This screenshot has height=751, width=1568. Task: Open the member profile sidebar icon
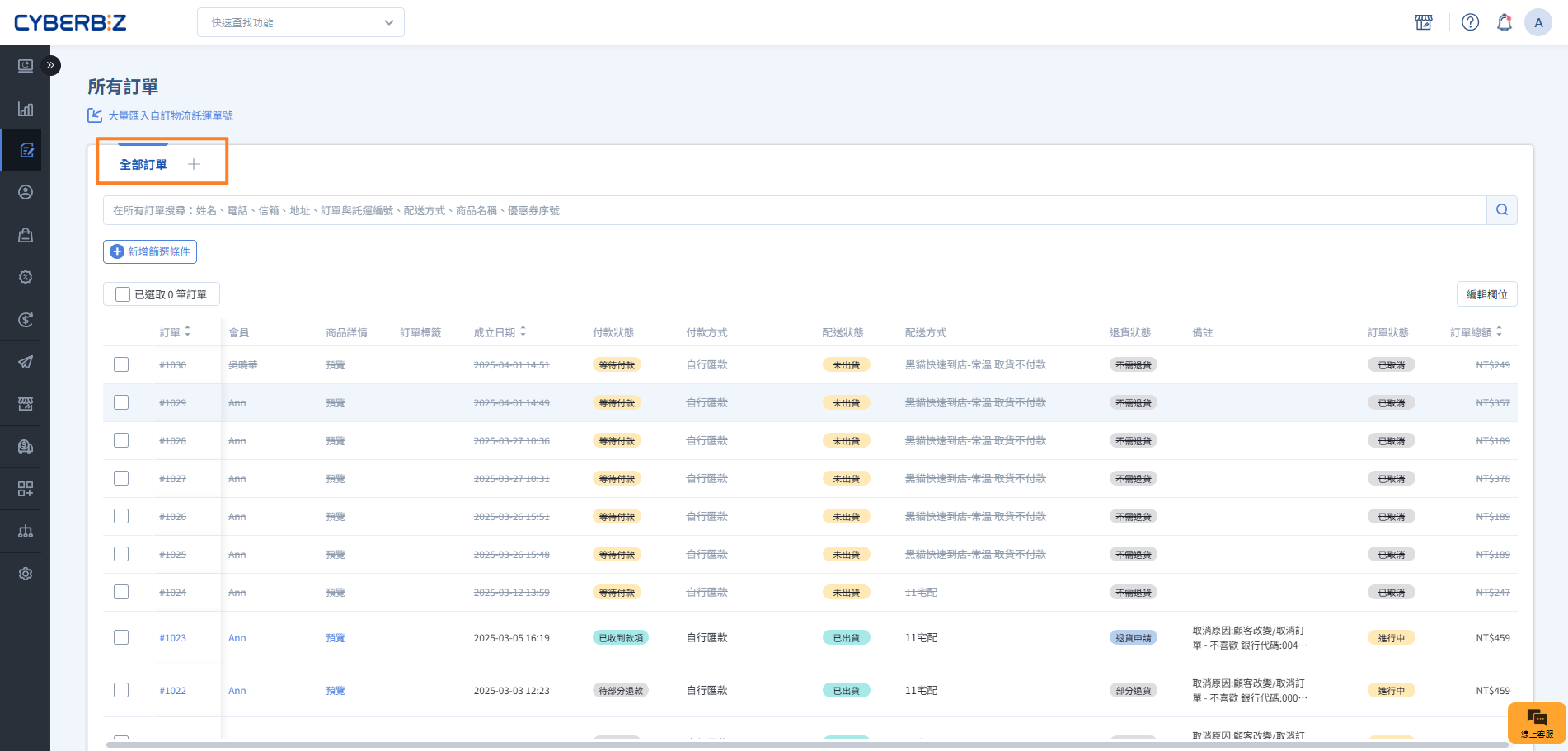[26, 193]
